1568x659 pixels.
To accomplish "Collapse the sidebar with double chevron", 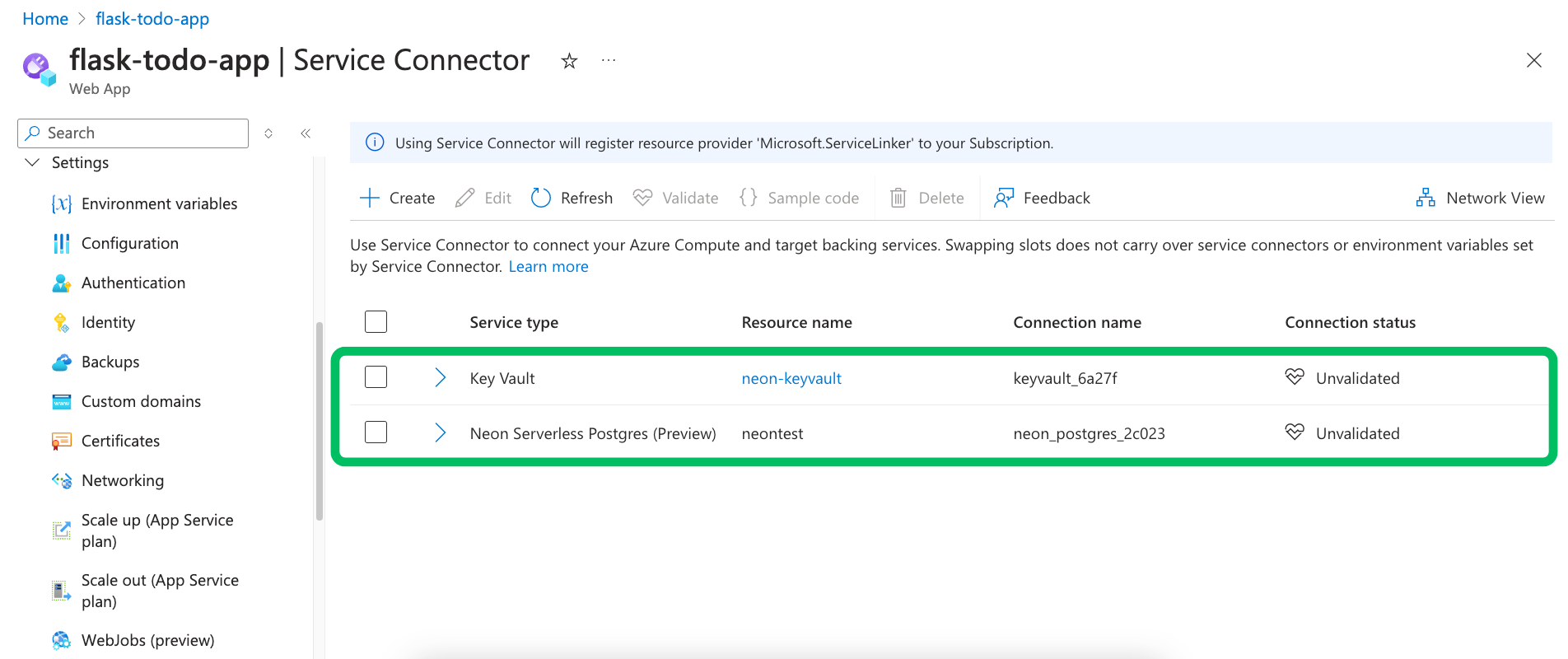I will [x=306, y=133].
